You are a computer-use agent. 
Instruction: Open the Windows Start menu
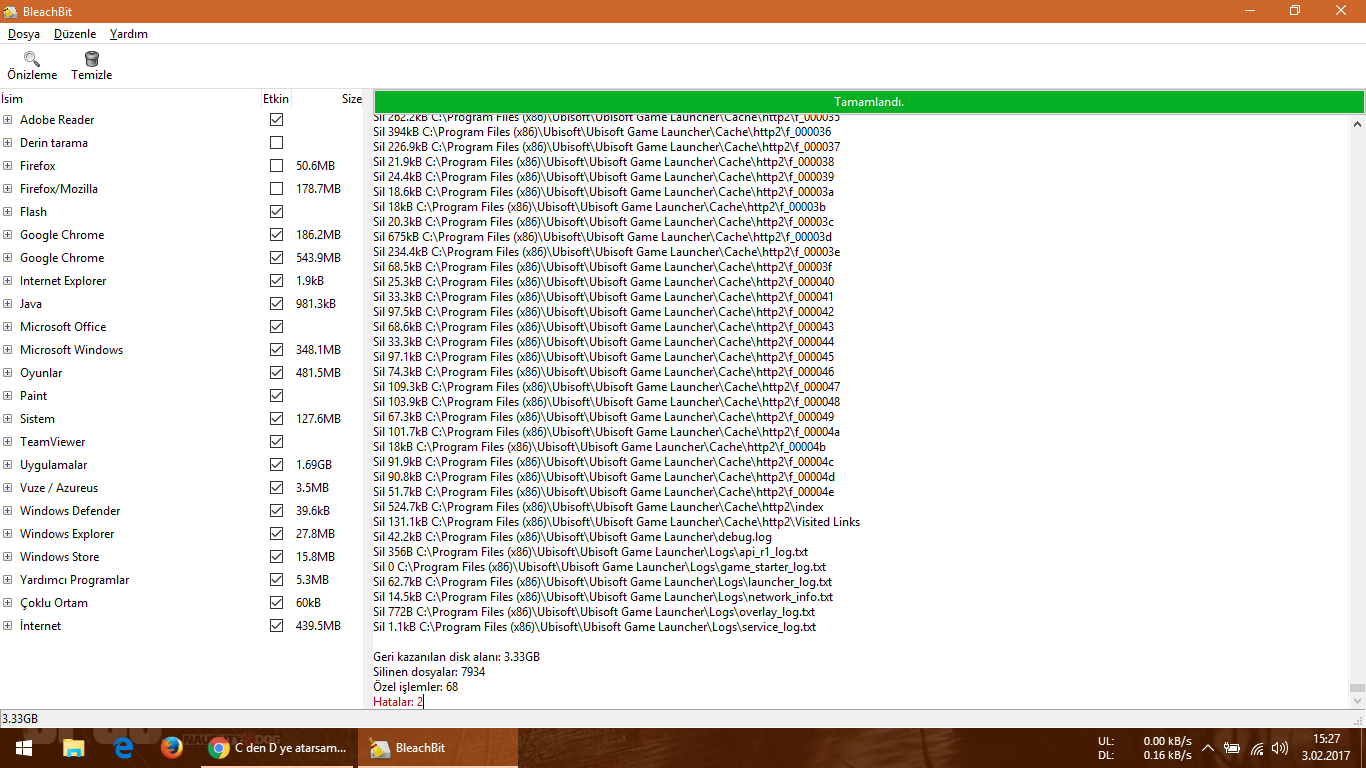coord(24,748)
